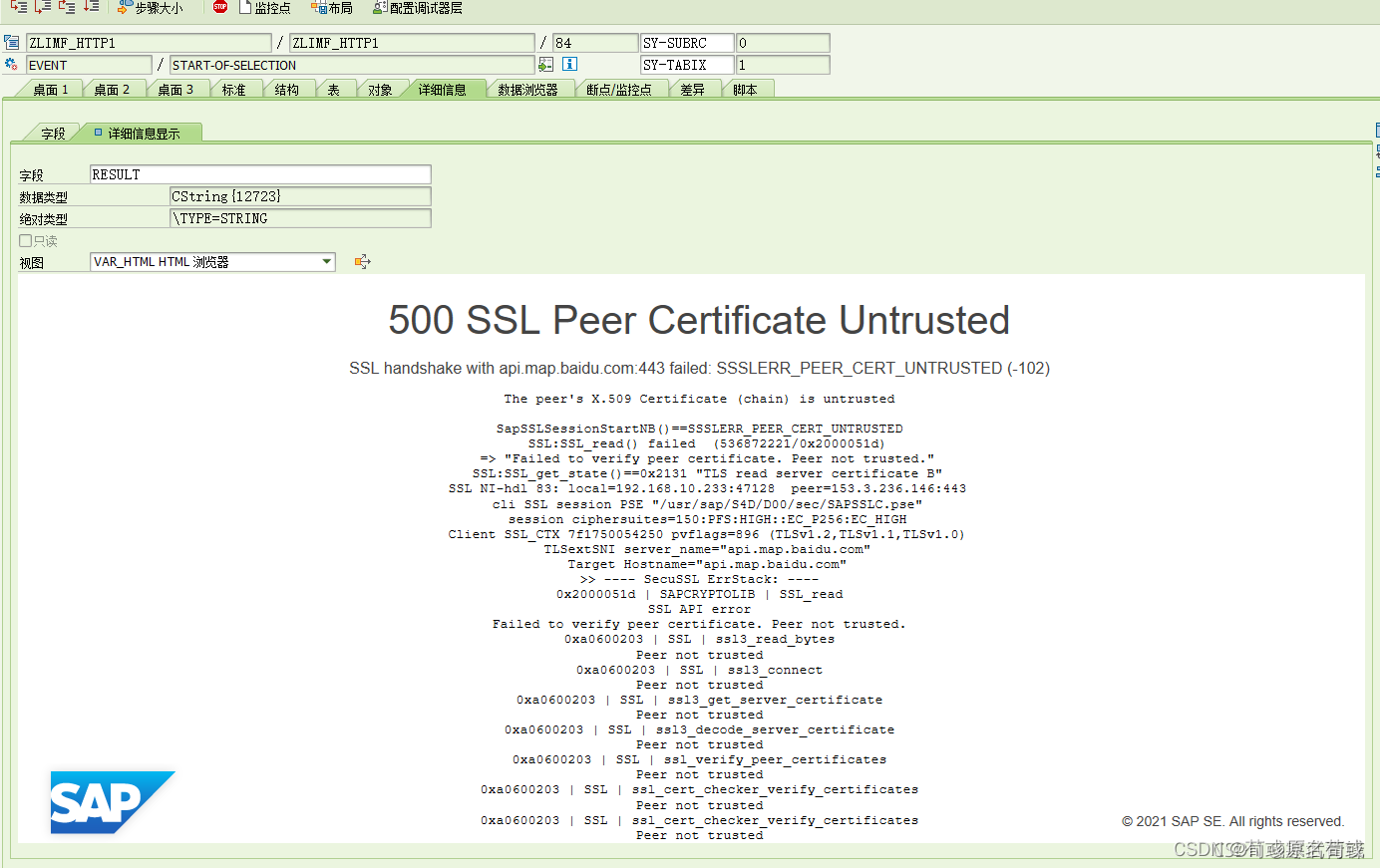Switch to the 差异 tab
This screenshot has height=868, width=1380.
(x=693, y=90)
